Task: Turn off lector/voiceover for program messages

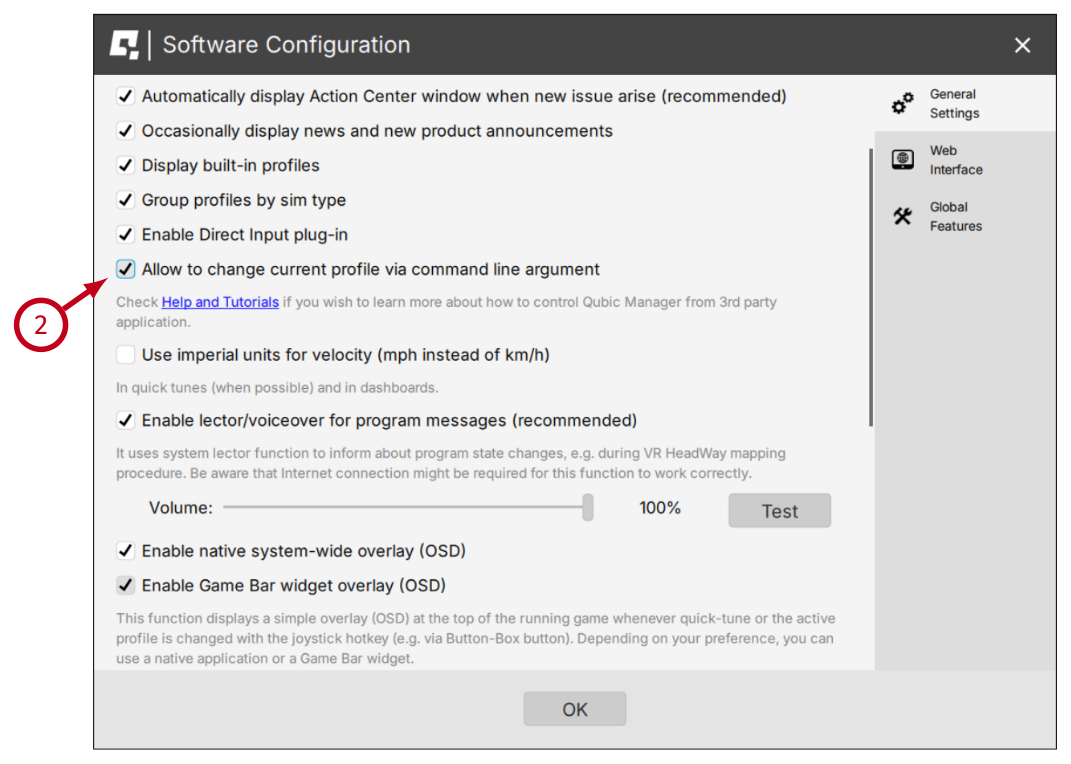Action: [x=126, y=421]
